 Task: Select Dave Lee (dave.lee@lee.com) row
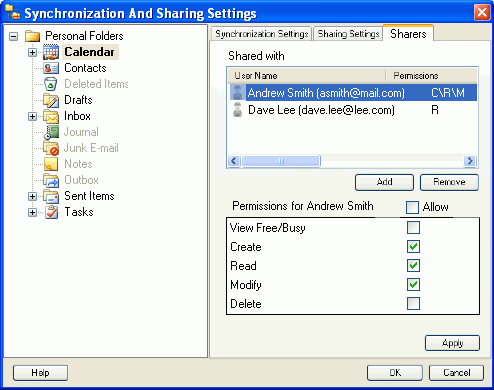(353, 110)
